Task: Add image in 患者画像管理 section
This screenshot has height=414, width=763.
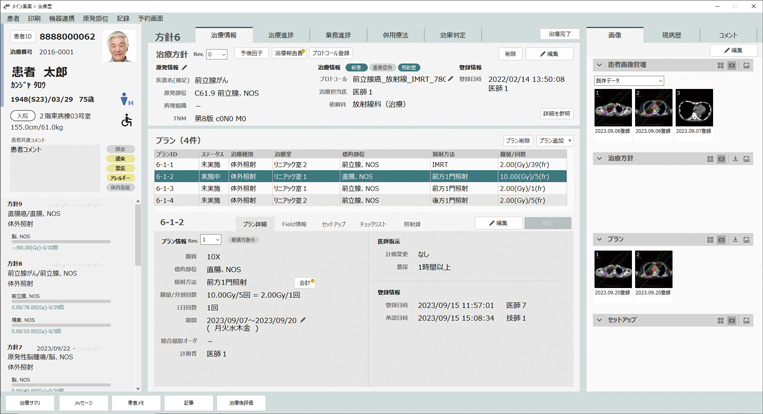Action: (746, 65)
